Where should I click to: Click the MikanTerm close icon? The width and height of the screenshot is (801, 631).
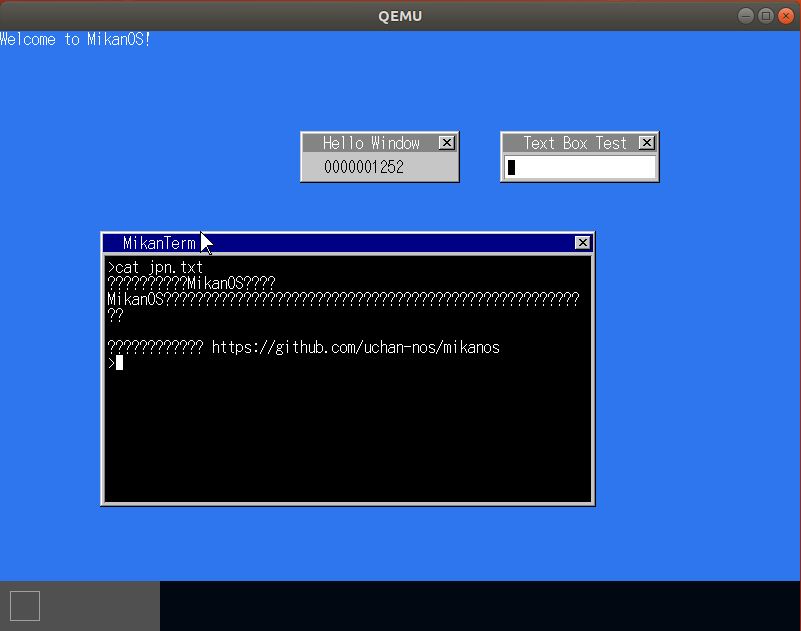point(582,242)
